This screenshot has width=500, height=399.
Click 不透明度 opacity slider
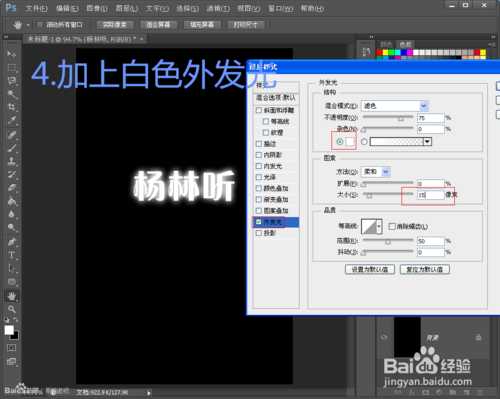click(x=388, y=117)
